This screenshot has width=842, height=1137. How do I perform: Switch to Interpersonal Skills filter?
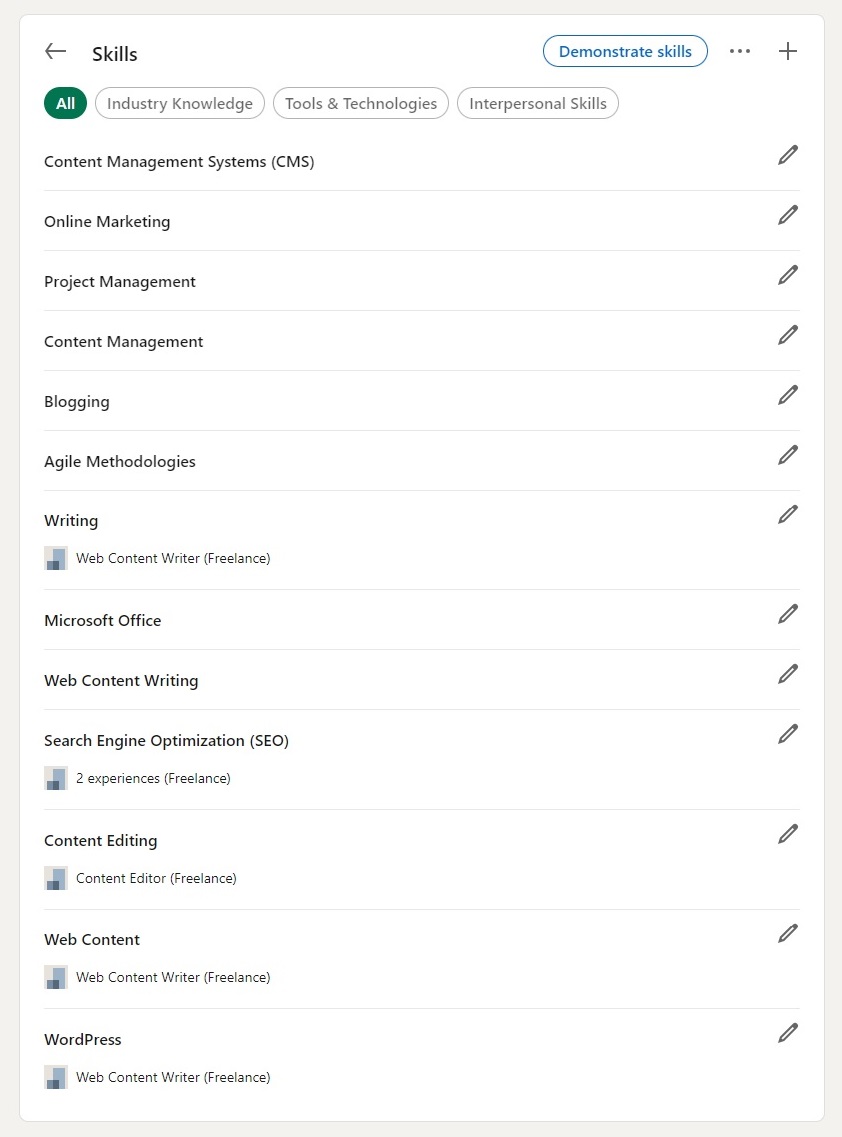click(538, 104)
